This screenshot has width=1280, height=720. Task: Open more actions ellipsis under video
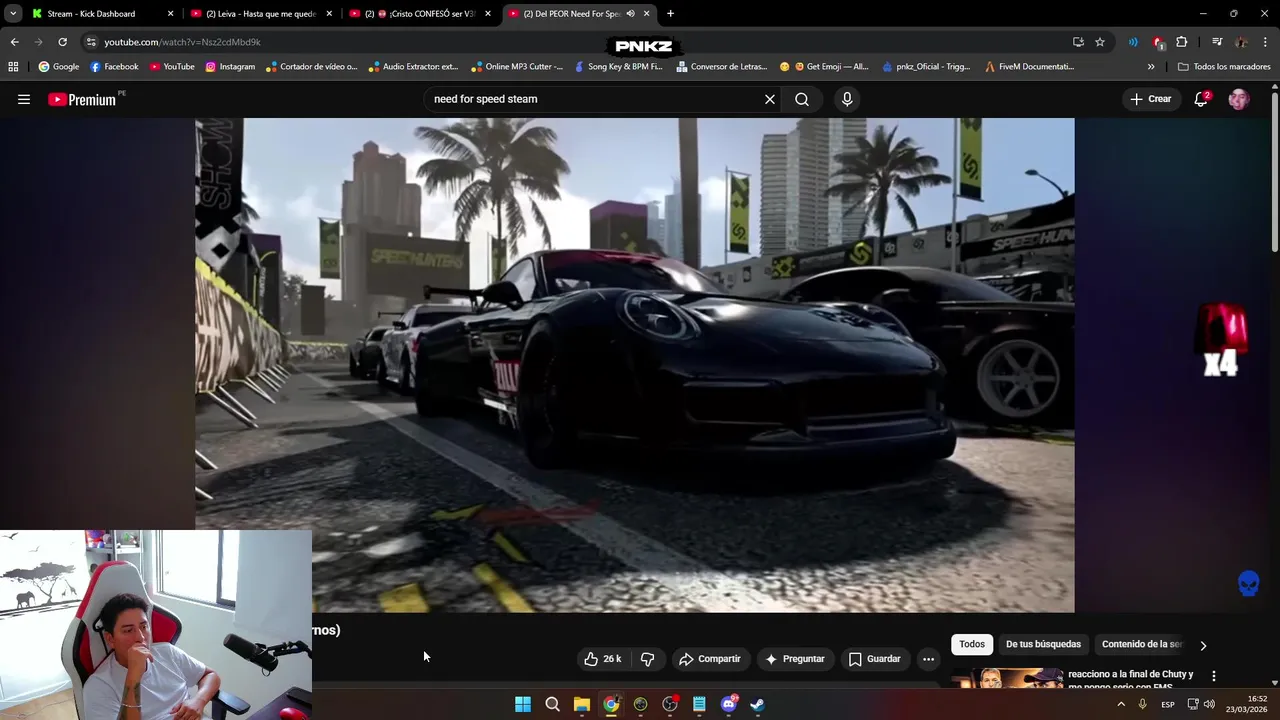pos(928,659)
